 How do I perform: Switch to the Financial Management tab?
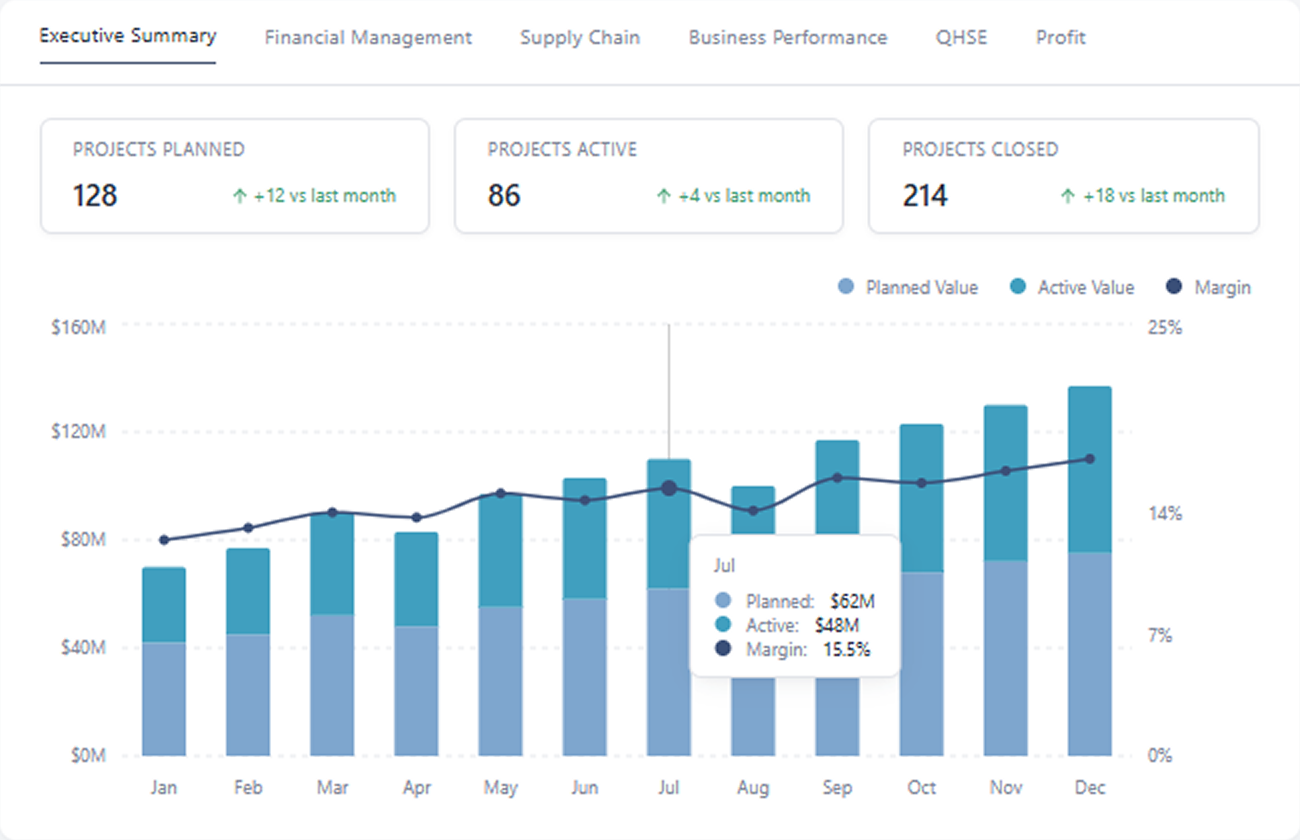tap(367, 37)
